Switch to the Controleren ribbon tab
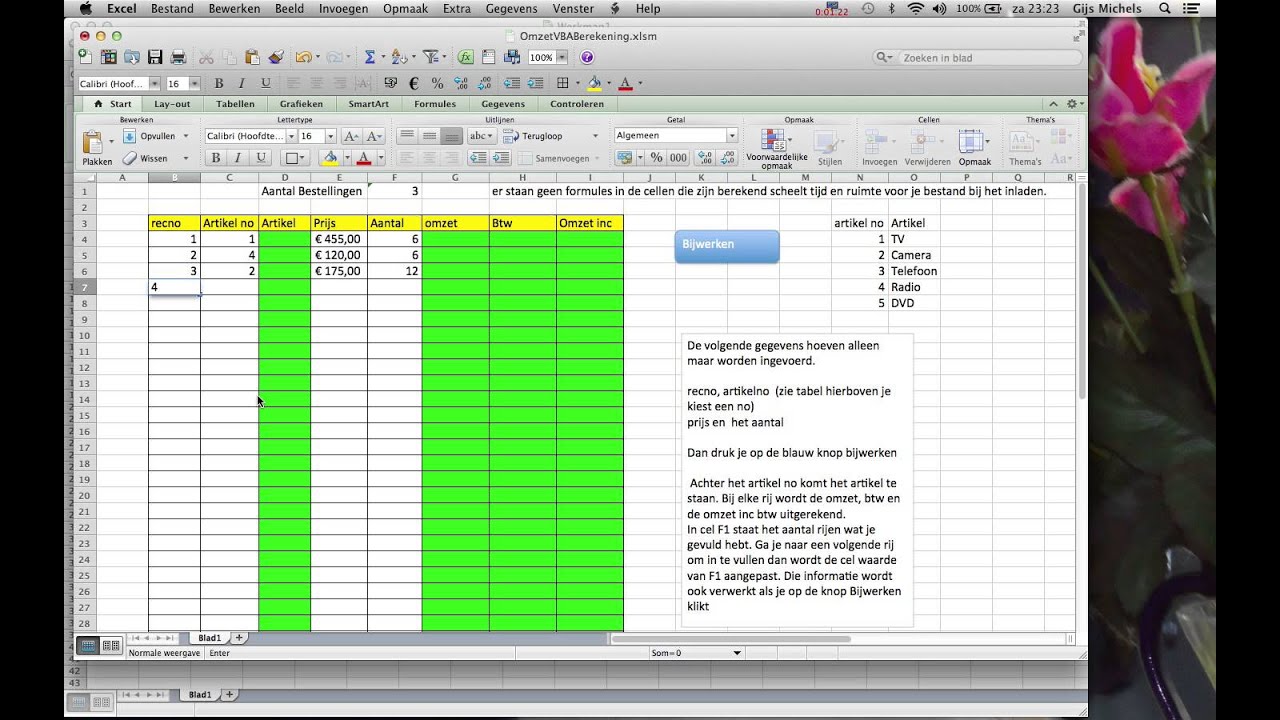This screenshot has height=720, width=1280. pos(577,104)
